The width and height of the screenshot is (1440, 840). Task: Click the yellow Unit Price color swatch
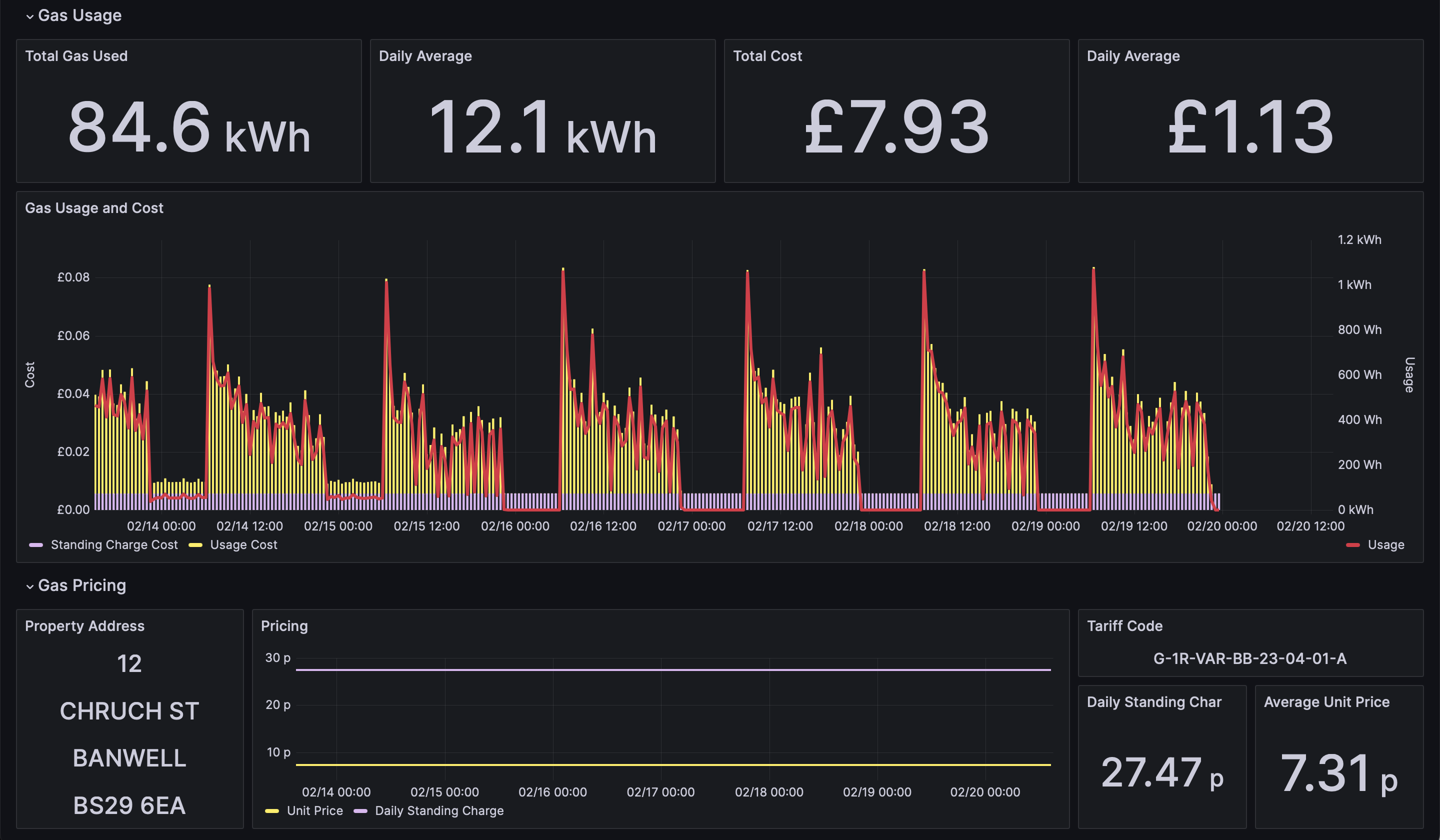pyautogui.click(x=272, y=811)
